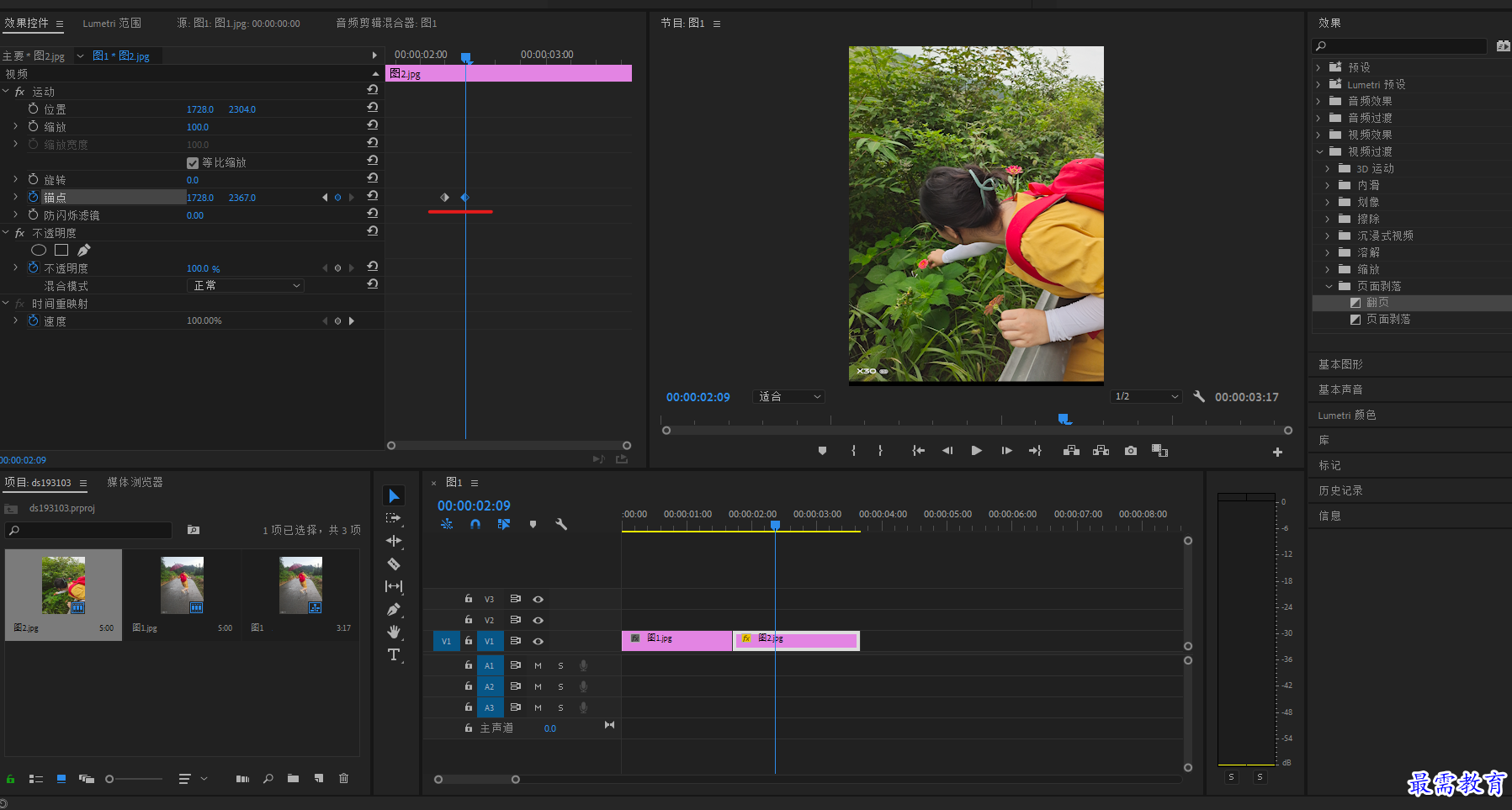Screen dimensions: 1512x810
Task: Open playback resolution 1/2 dropdown
Action: [1146, 396]
